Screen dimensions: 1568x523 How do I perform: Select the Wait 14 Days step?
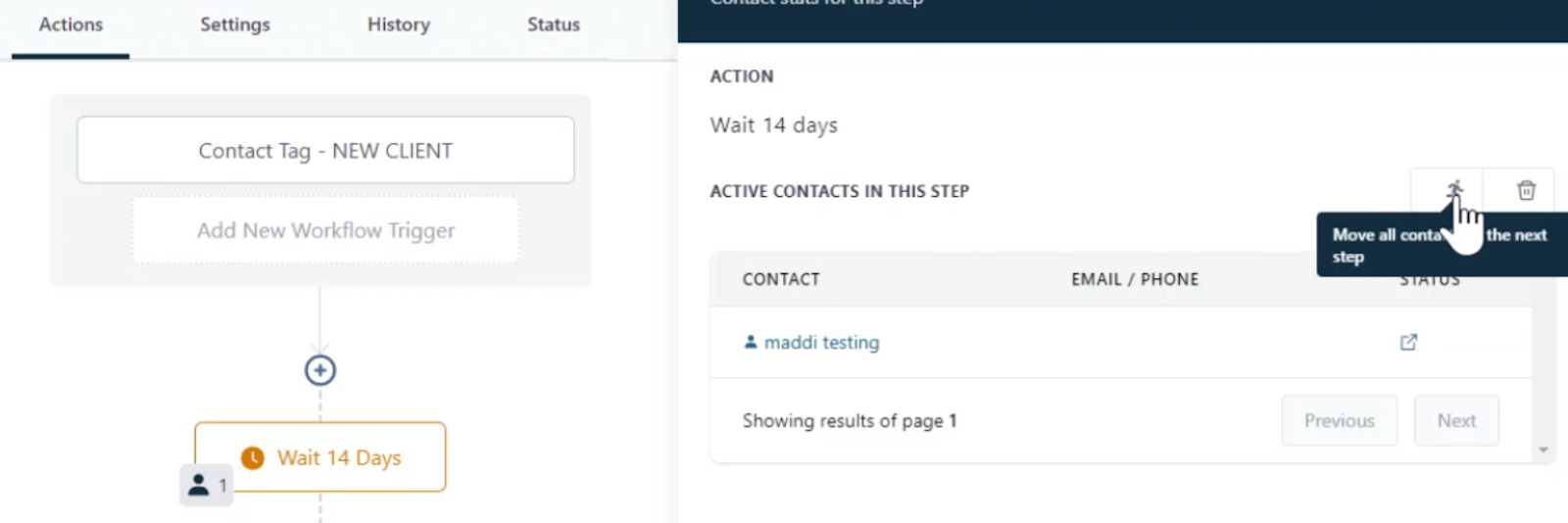coord(339,457)
